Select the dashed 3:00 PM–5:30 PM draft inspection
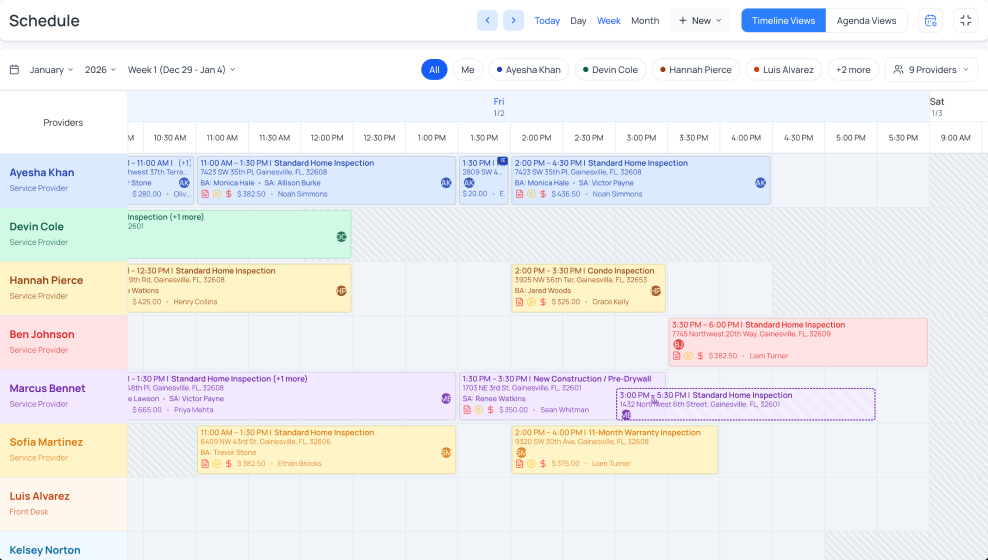 [x=745, y=404]
